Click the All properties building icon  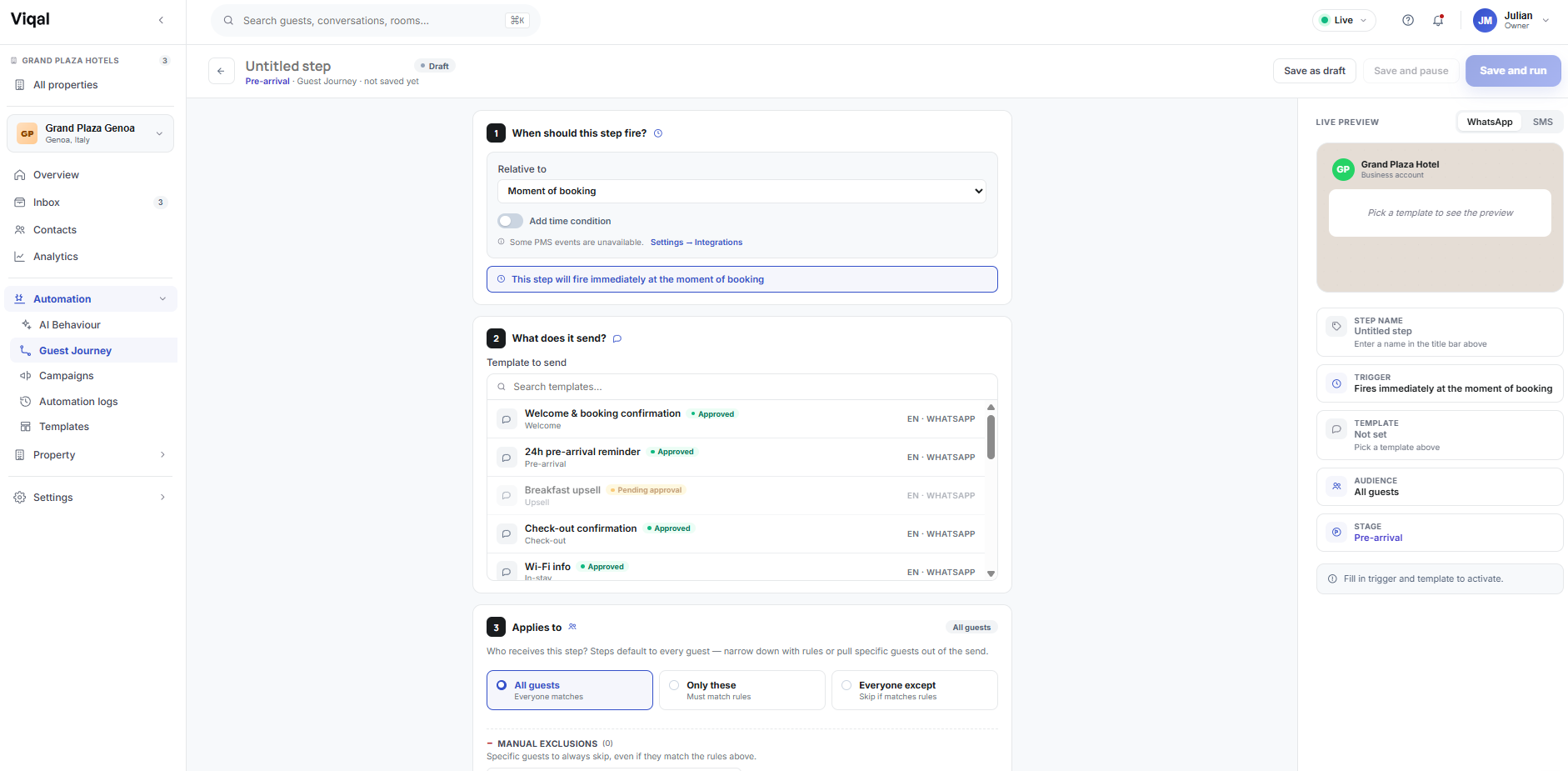20,85
